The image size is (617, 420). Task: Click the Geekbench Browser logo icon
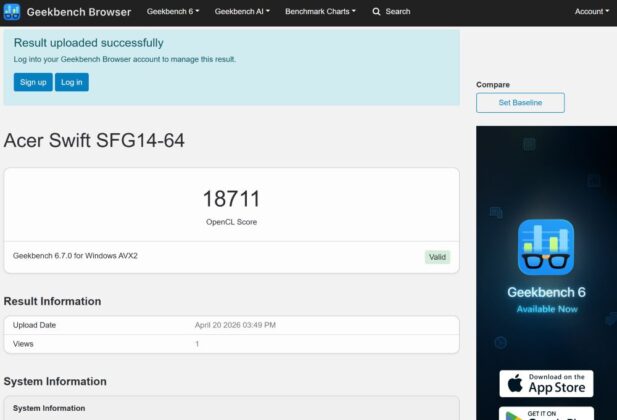click(12, 11)
